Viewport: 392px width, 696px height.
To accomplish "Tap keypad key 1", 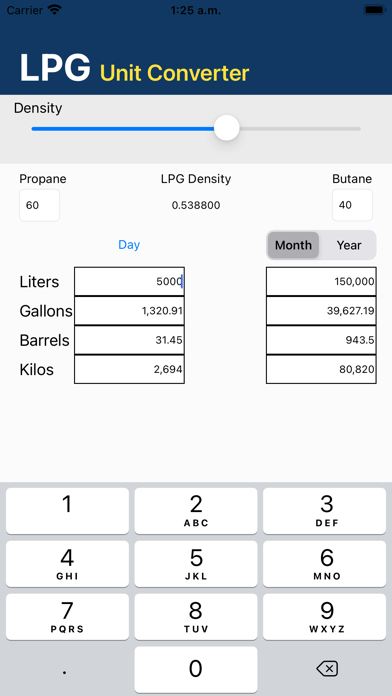I will pyautogui.click(x=67, y=510).
